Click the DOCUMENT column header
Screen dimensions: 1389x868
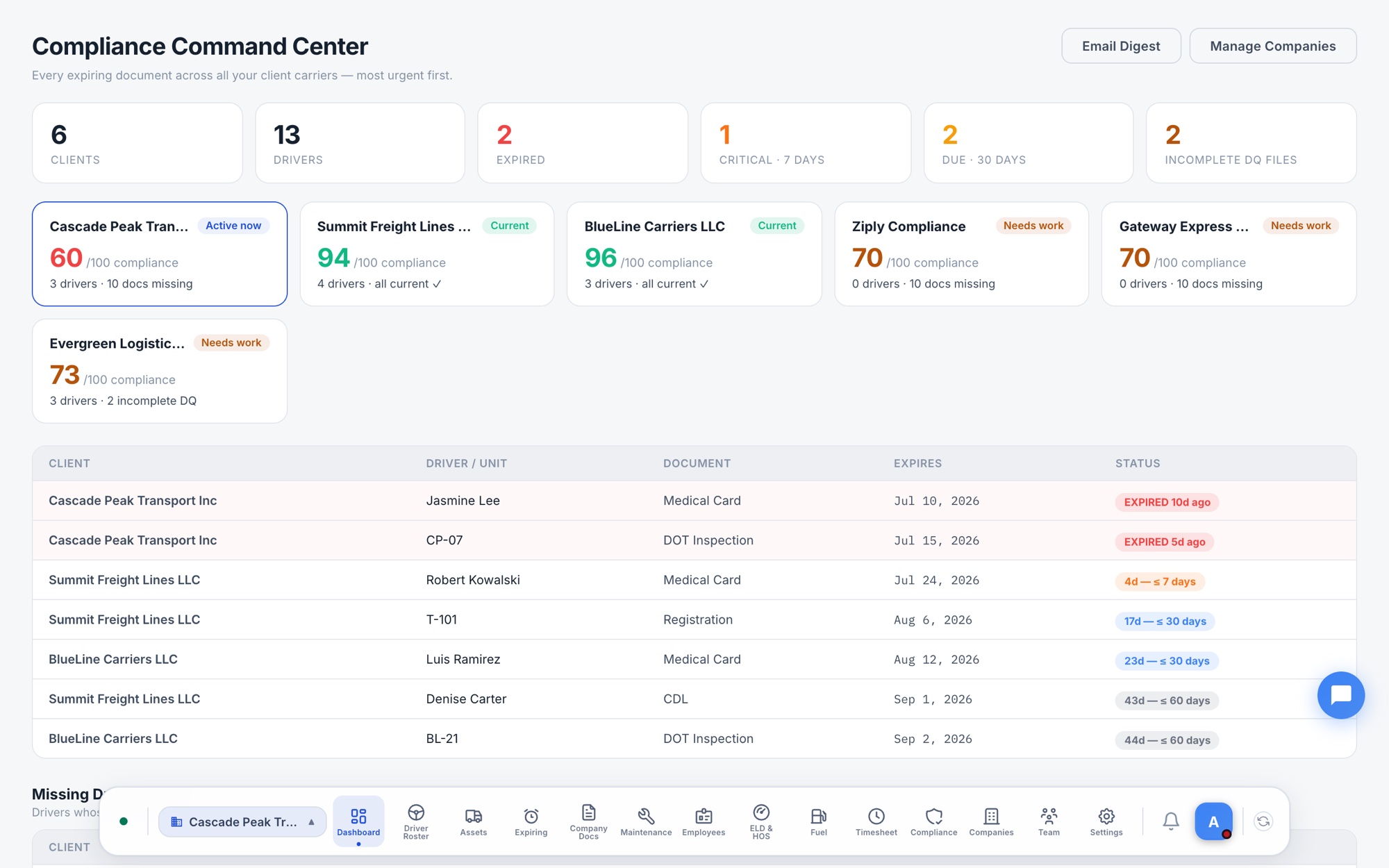pyautogui.click(x=697, y=463)
